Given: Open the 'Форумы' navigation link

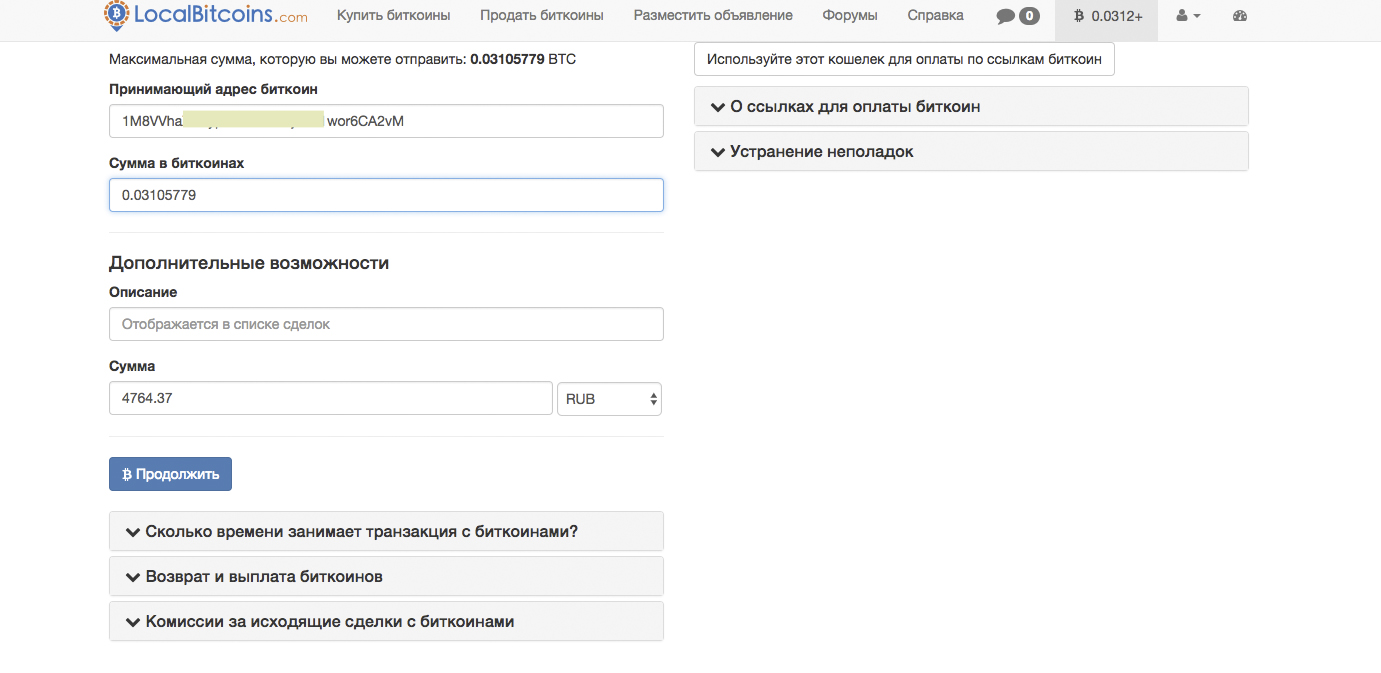Looking at the screenshot, I should pos(849,16).
